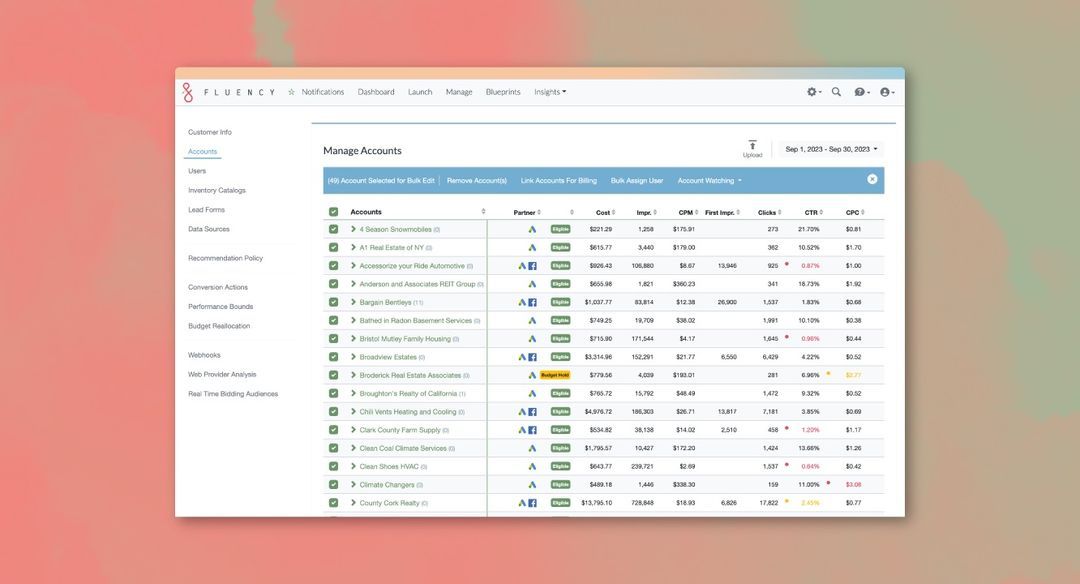
Task: Click the Upload icon above the date range
Action: pos(750,142)
